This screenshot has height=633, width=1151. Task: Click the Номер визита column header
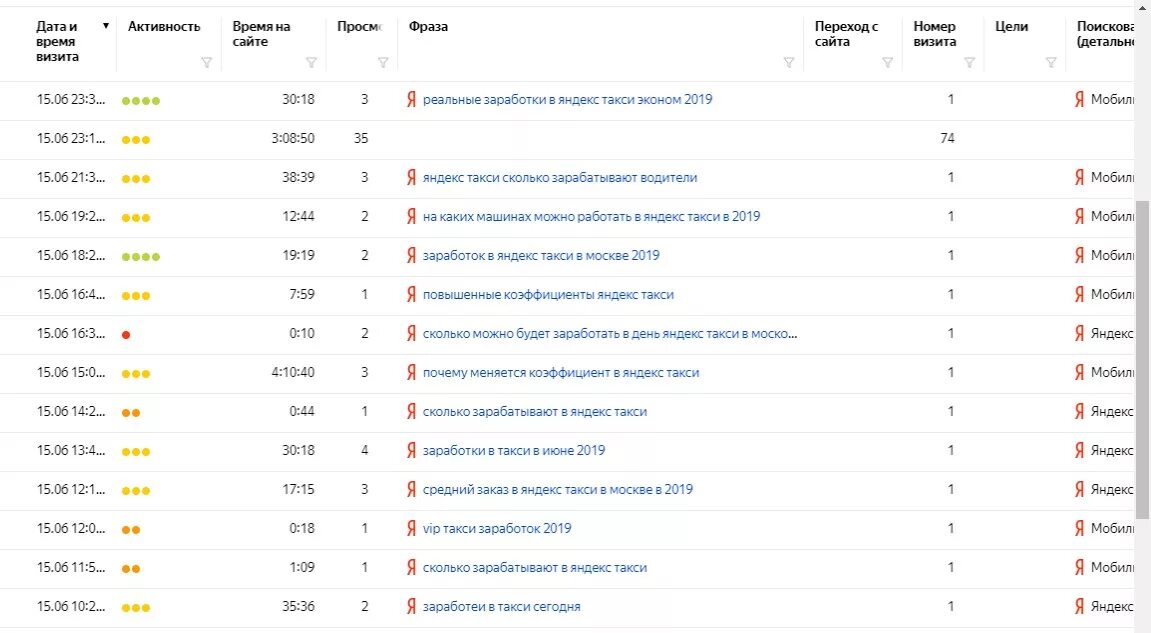(x=935, y=34)
